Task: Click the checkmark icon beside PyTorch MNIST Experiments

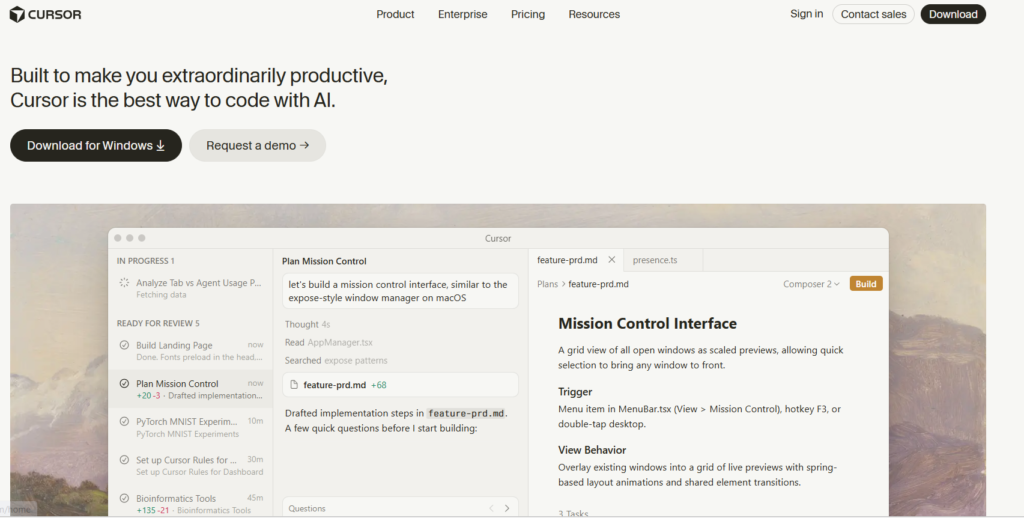Action: (124, 422)
